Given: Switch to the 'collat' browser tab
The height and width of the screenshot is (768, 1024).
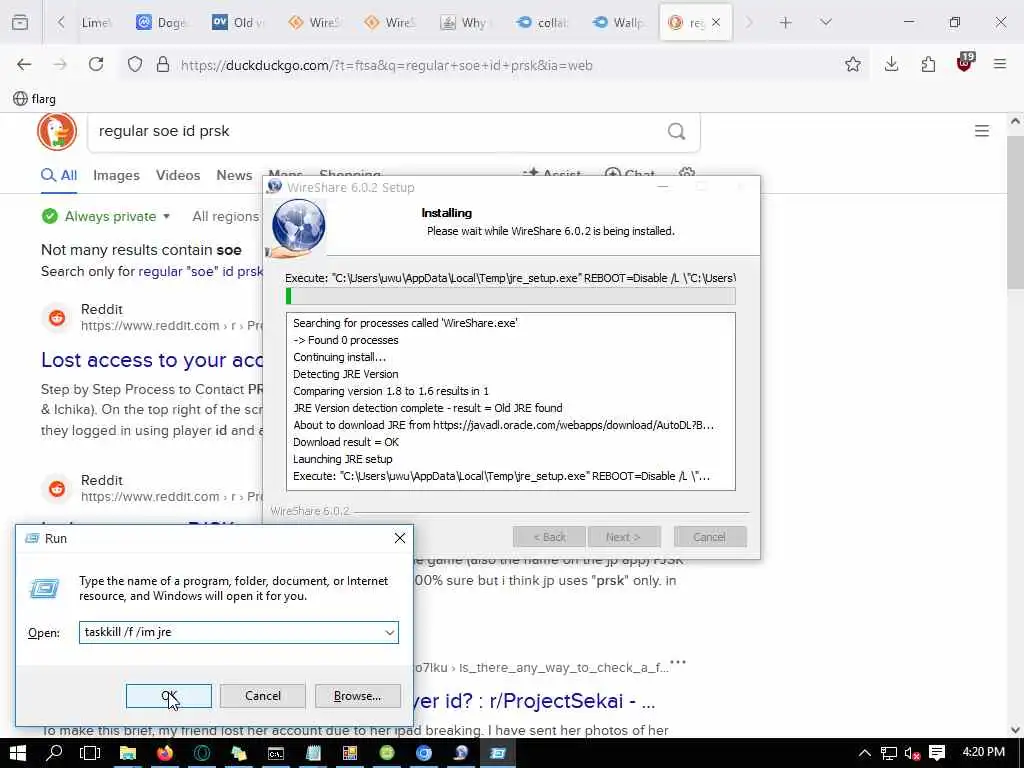Looking at the screenshot, I should [542, 22].
